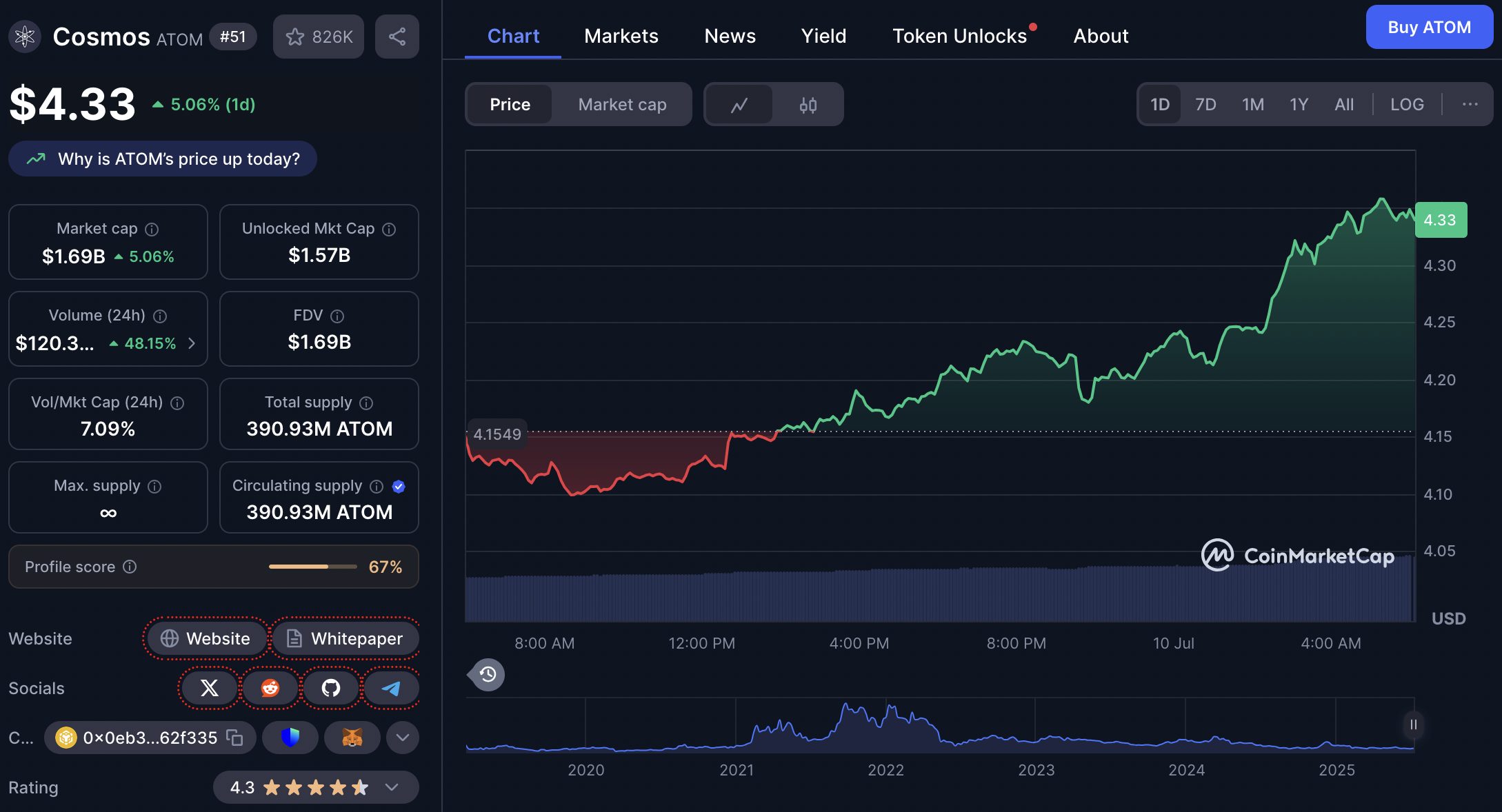
Task: Switch to the Chart tab
Action: (x=513, y=37)
